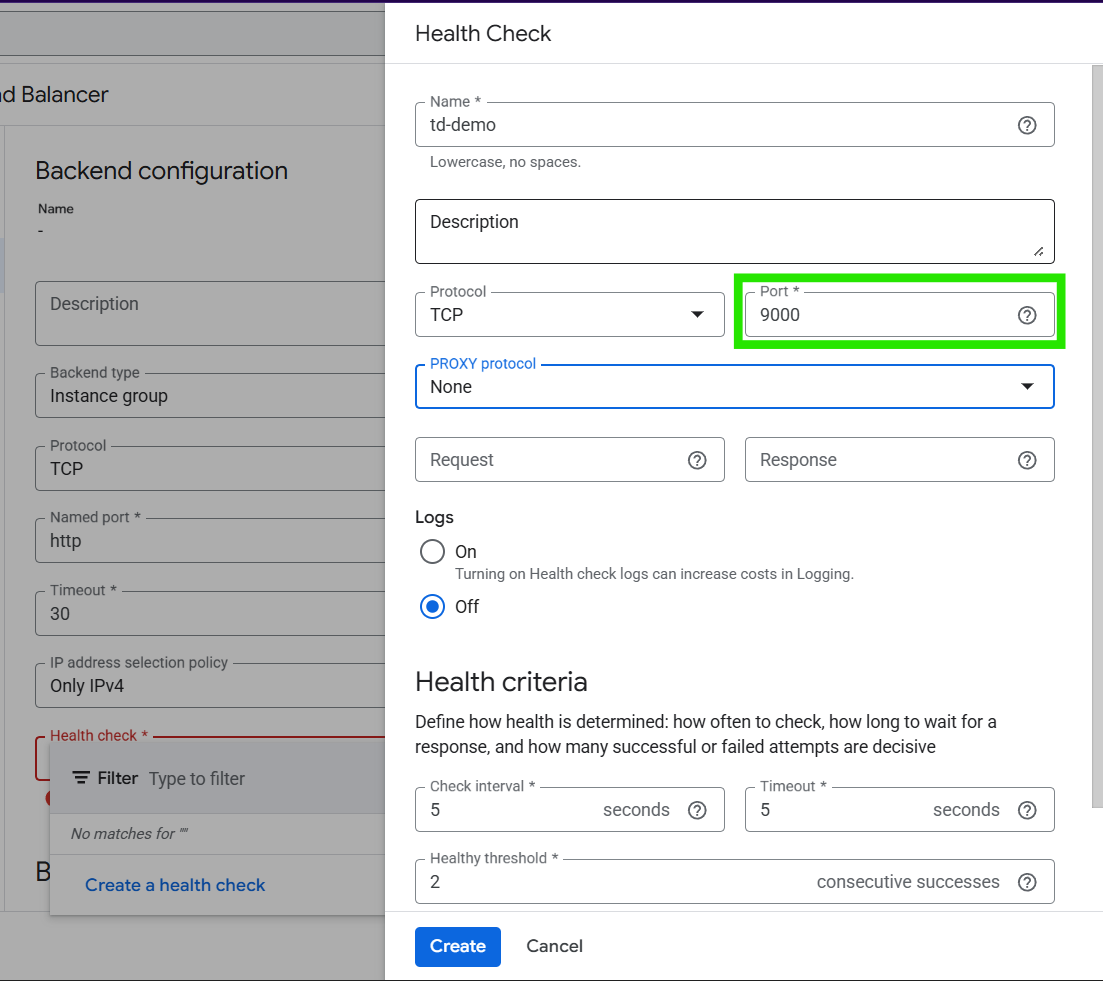Click help icon for Timeout seconds
This screenshot has width=1103, height=981.
[1026, 810]
